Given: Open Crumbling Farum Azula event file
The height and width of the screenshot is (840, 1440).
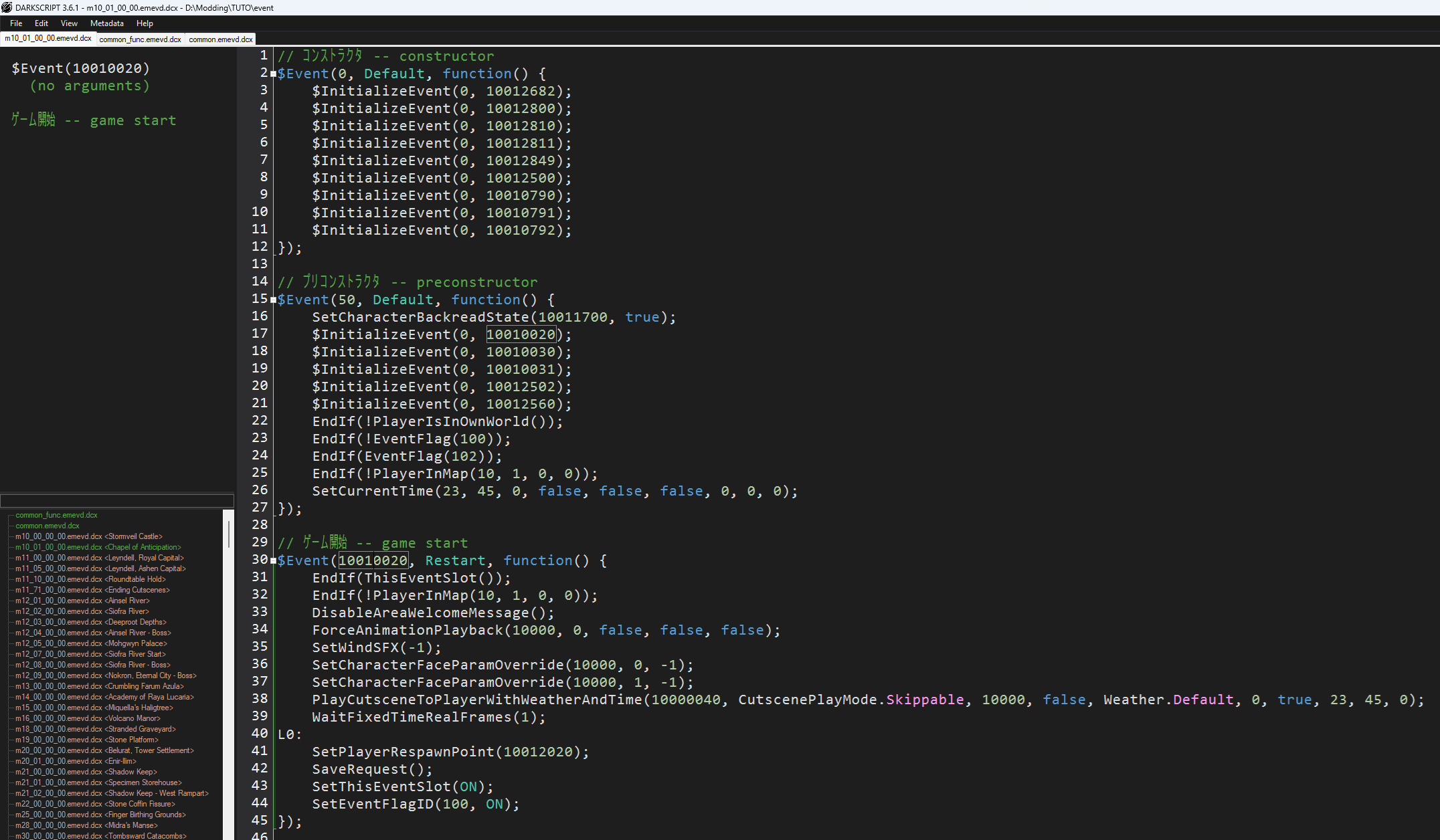Looking at the screenshot, I should (99, 686).
